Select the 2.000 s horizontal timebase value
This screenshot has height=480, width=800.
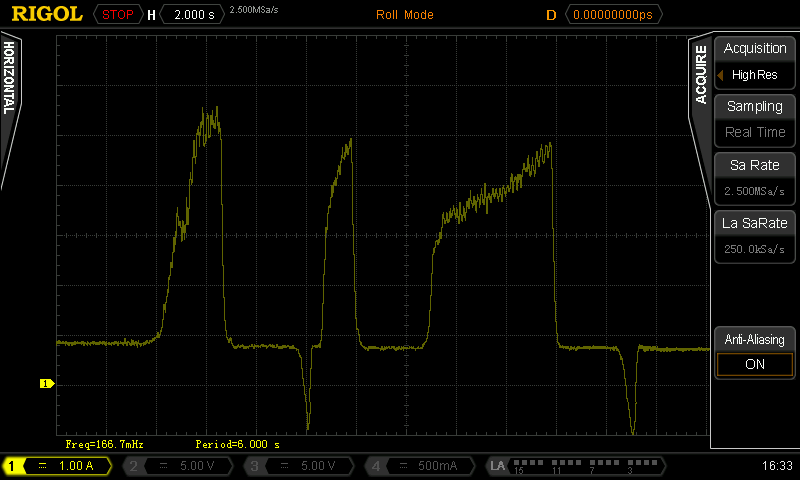[193, 15]
